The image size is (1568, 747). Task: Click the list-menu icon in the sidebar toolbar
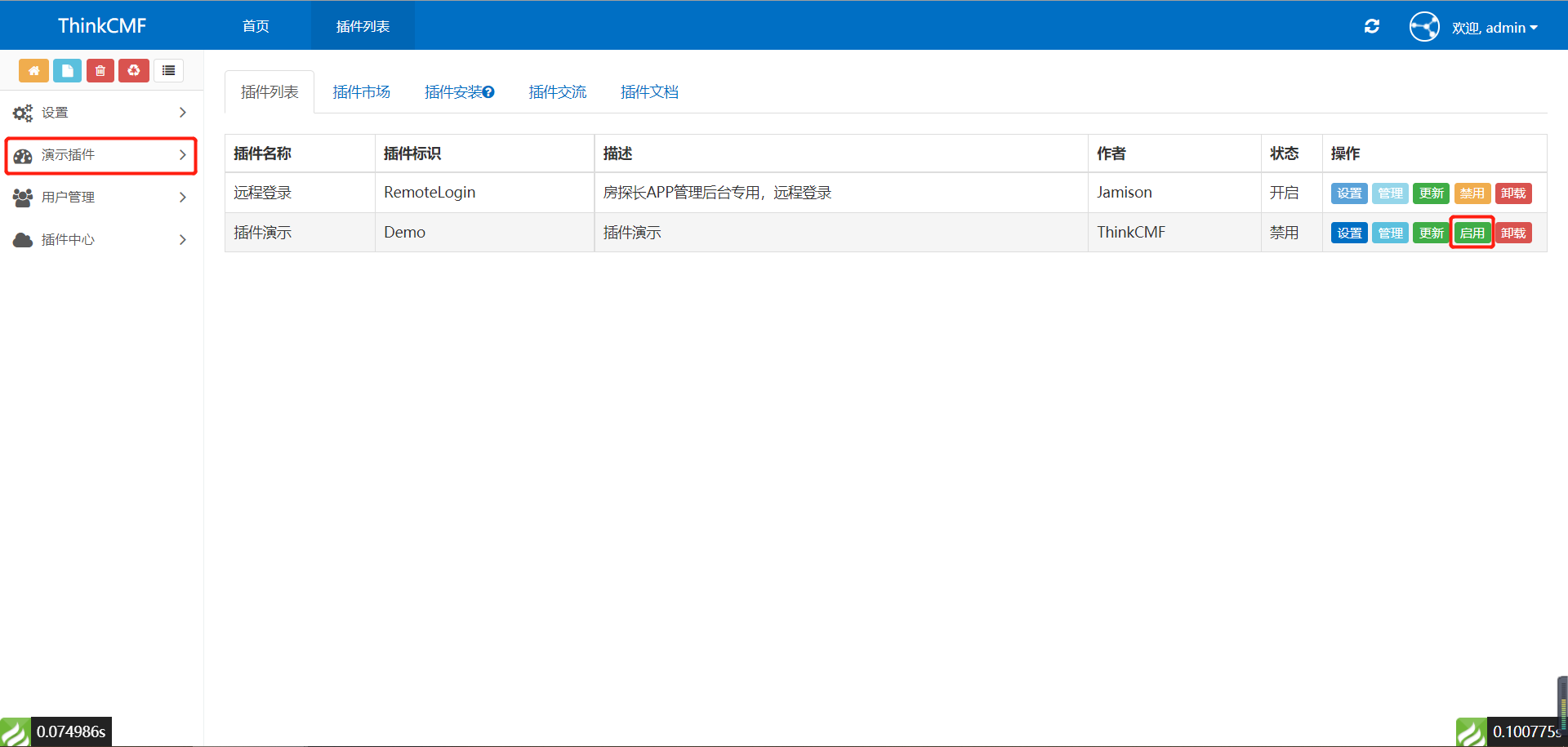pyautogui.click(x=168, y=70)
